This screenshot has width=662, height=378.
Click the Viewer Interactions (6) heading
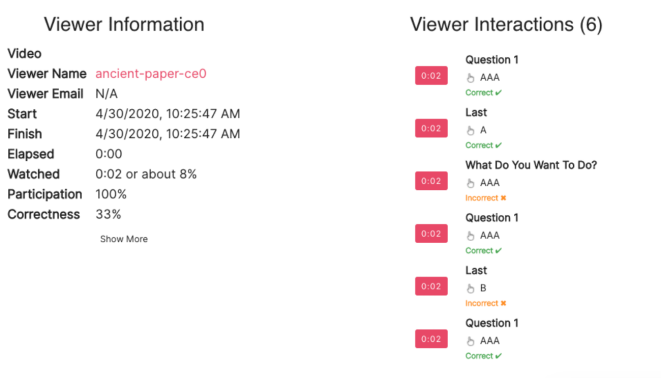506,24
